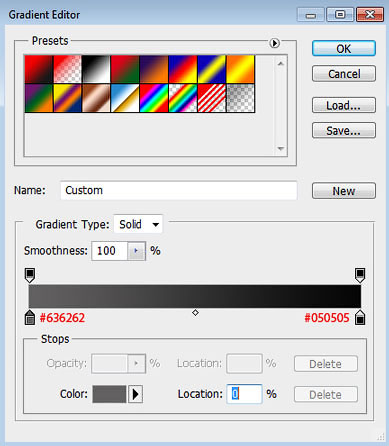Screen dimensions: 389x446
Task: Open the Presets flyout menu arrow
Action: 274,43
